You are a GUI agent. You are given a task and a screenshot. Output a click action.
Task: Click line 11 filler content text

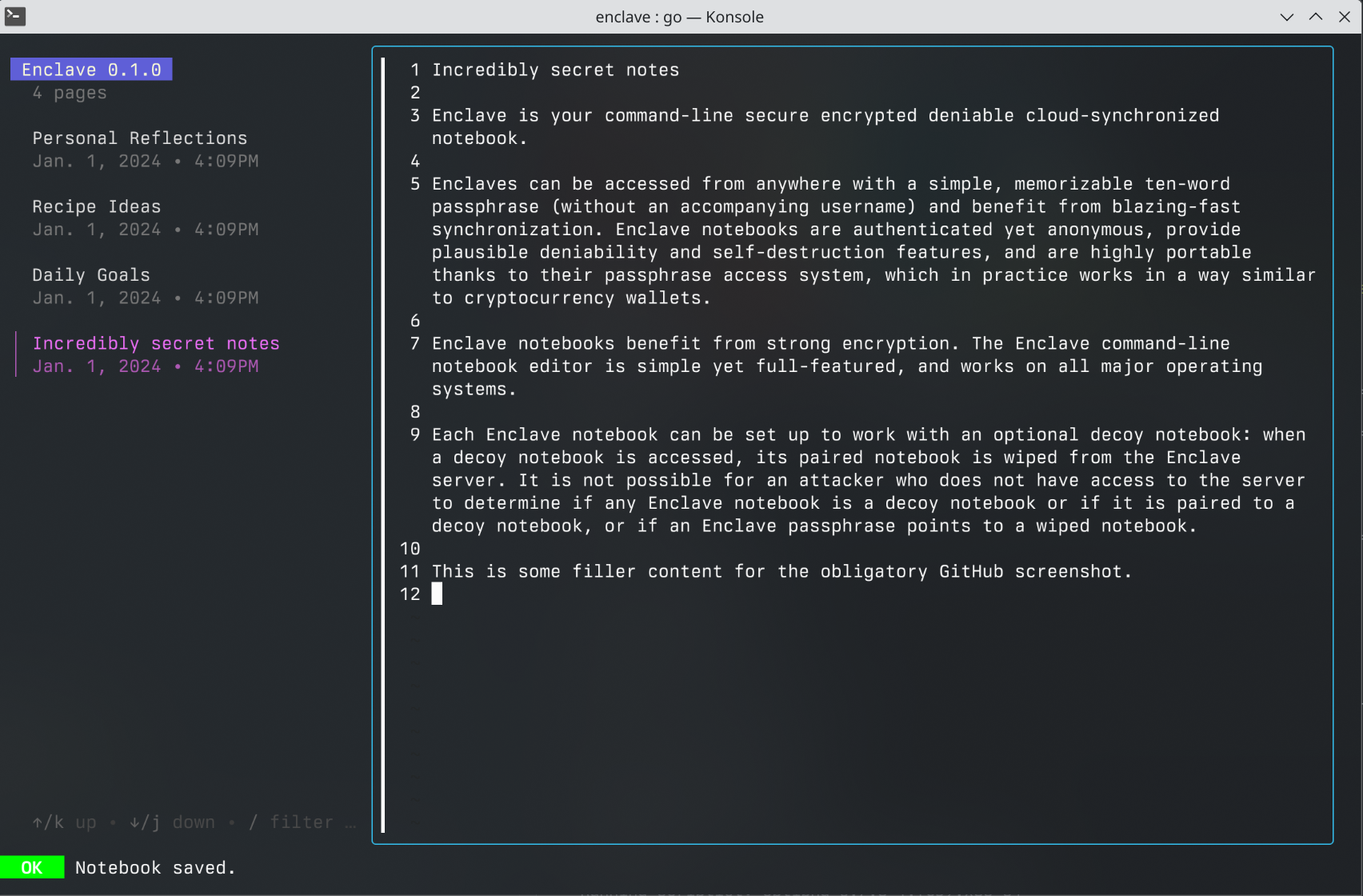782,571
